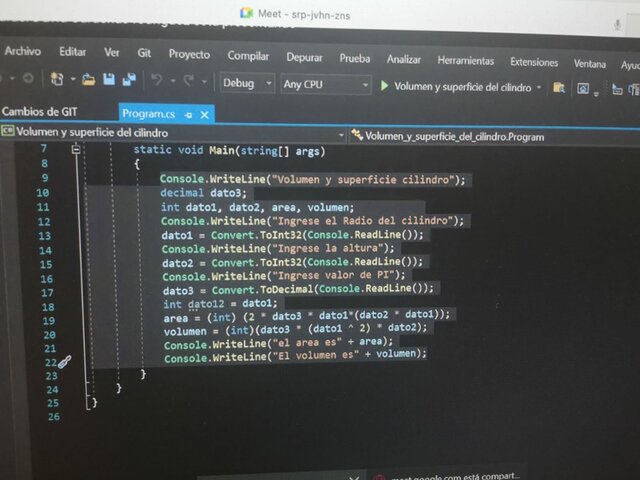The image size is (640, 480).
Task: Click the Undo arrow icon
Action: (x=157, y=80)
